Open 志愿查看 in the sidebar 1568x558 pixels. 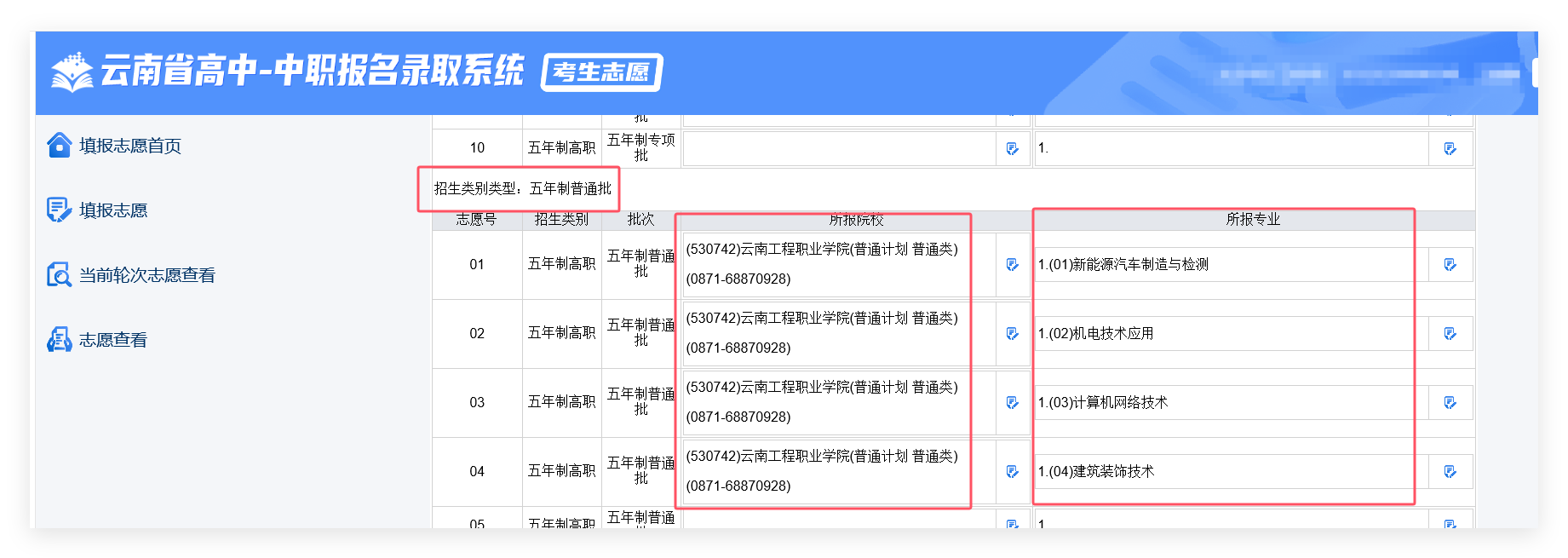point(113,340)
